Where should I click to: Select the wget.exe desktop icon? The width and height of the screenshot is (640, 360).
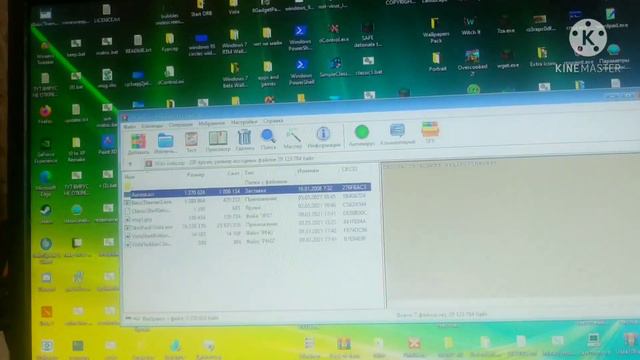click(x=507, y=59)
